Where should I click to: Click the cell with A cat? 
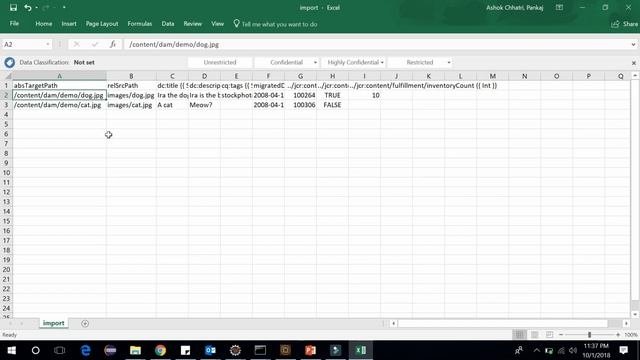click(x=172, y=105)
